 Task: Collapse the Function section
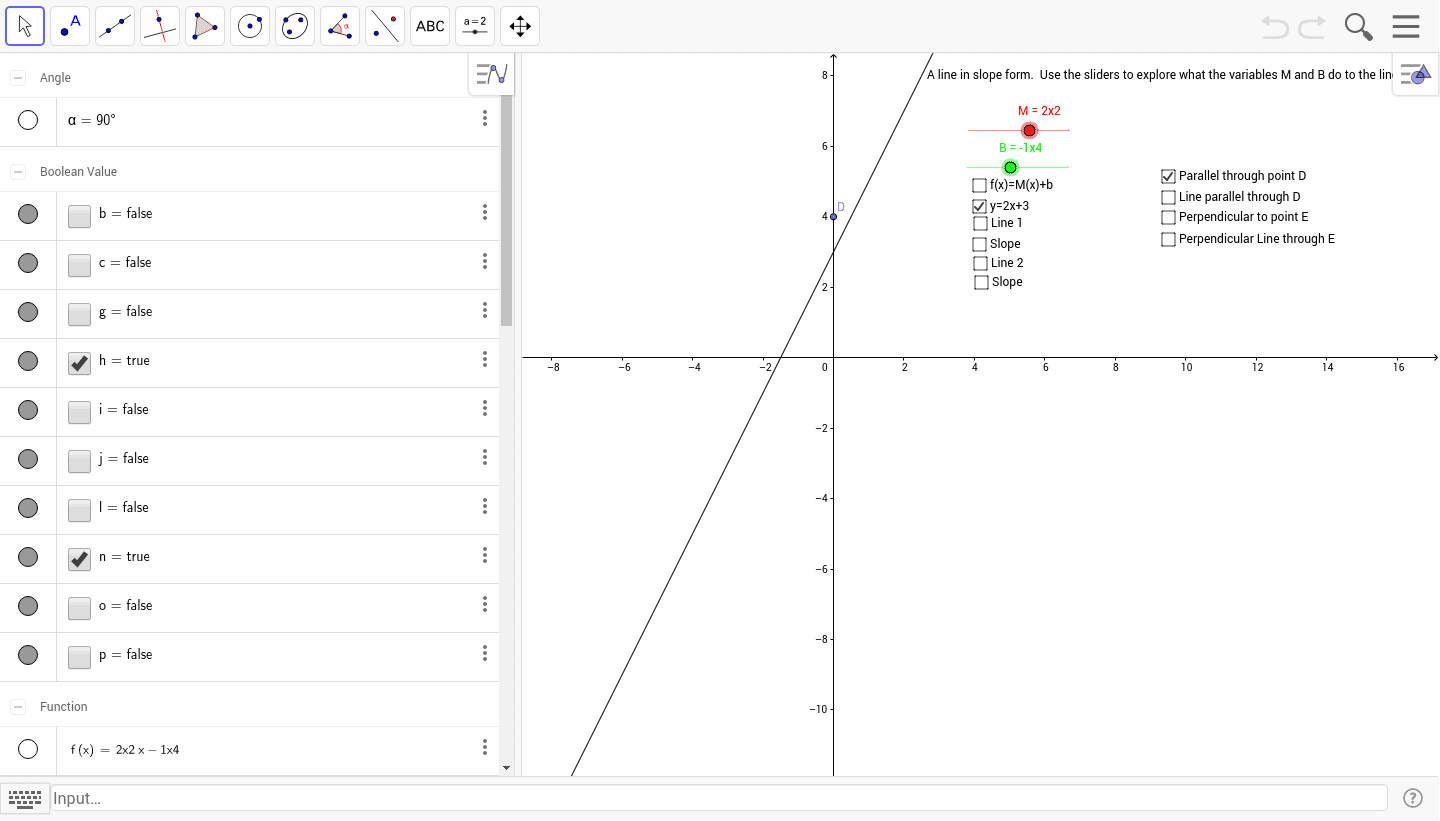[18, 707]
